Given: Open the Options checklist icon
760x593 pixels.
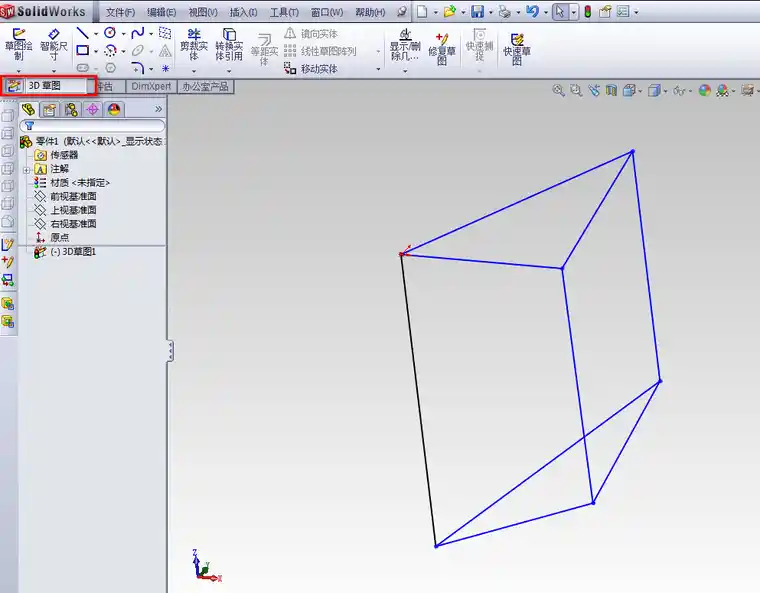Looking at the screenshot, I should click(623, 12).
